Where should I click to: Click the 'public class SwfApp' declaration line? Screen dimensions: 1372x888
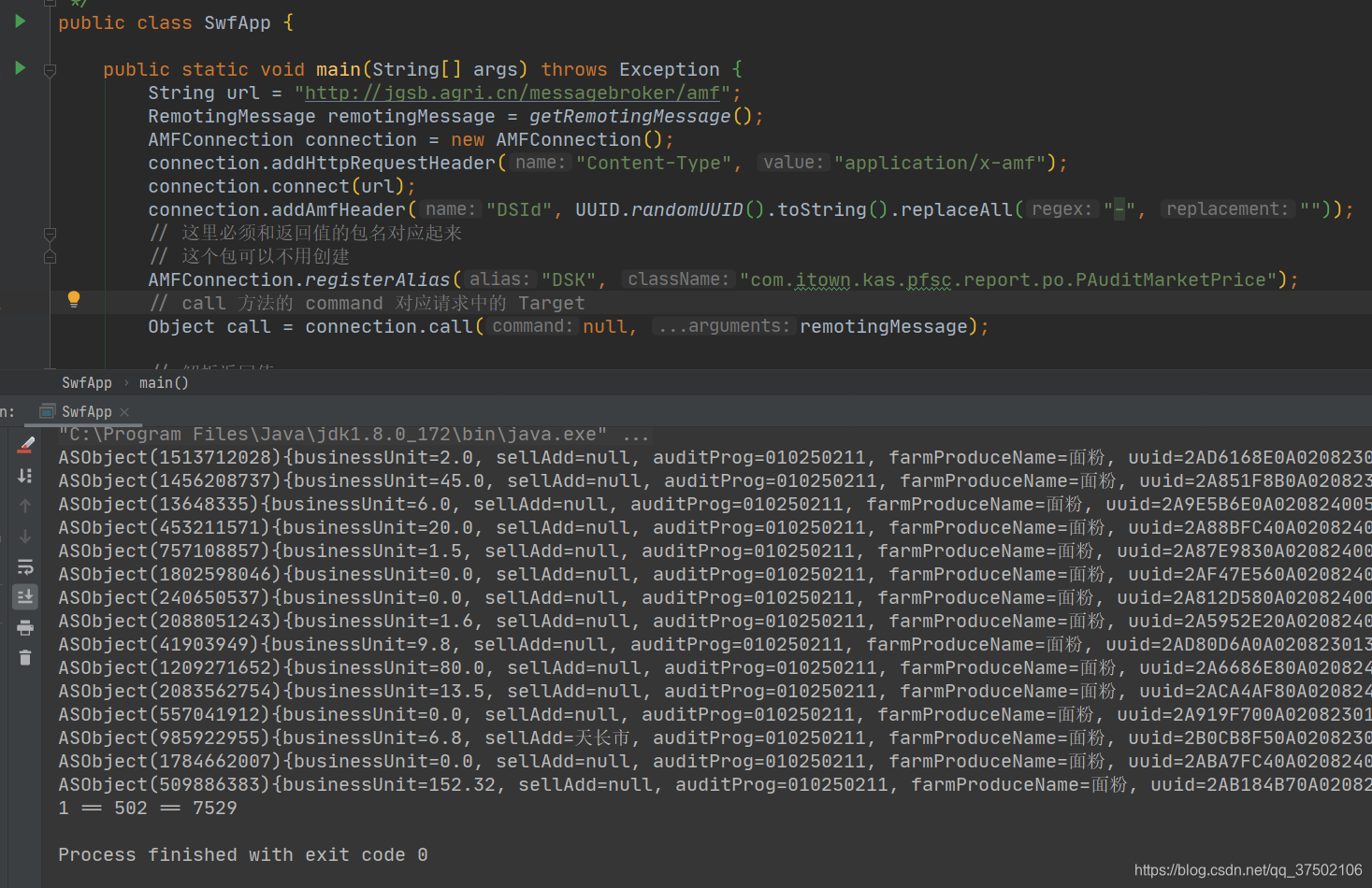[x=176, y=22]
